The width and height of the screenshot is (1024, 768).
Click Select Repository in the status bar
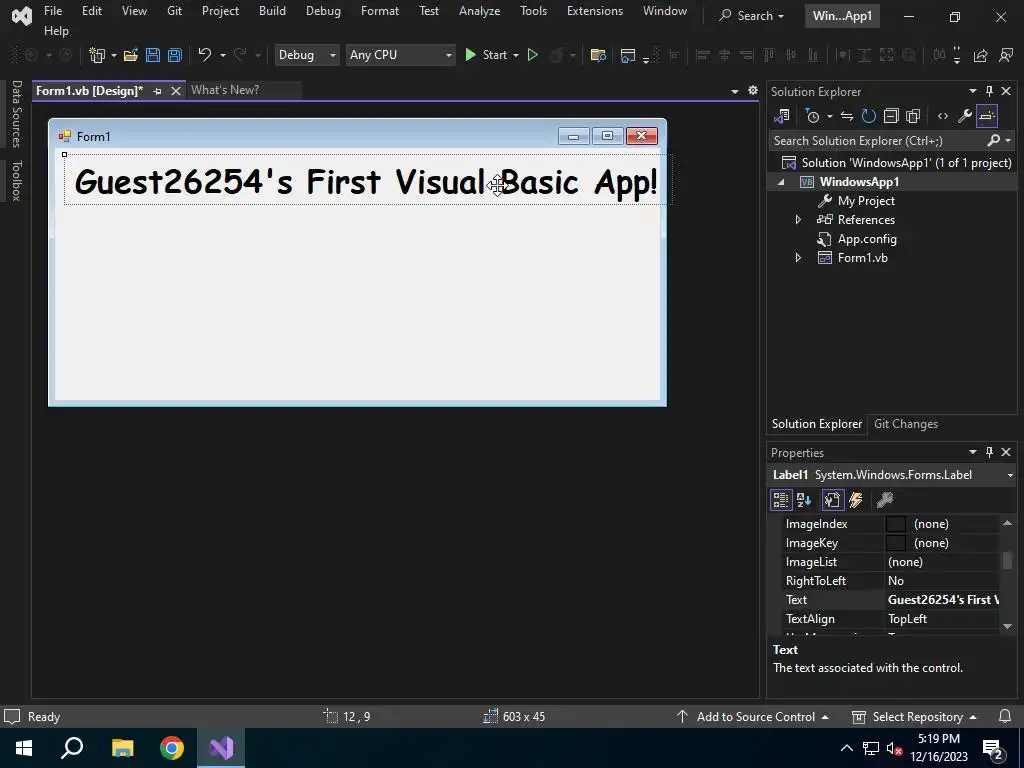point(918,716)
